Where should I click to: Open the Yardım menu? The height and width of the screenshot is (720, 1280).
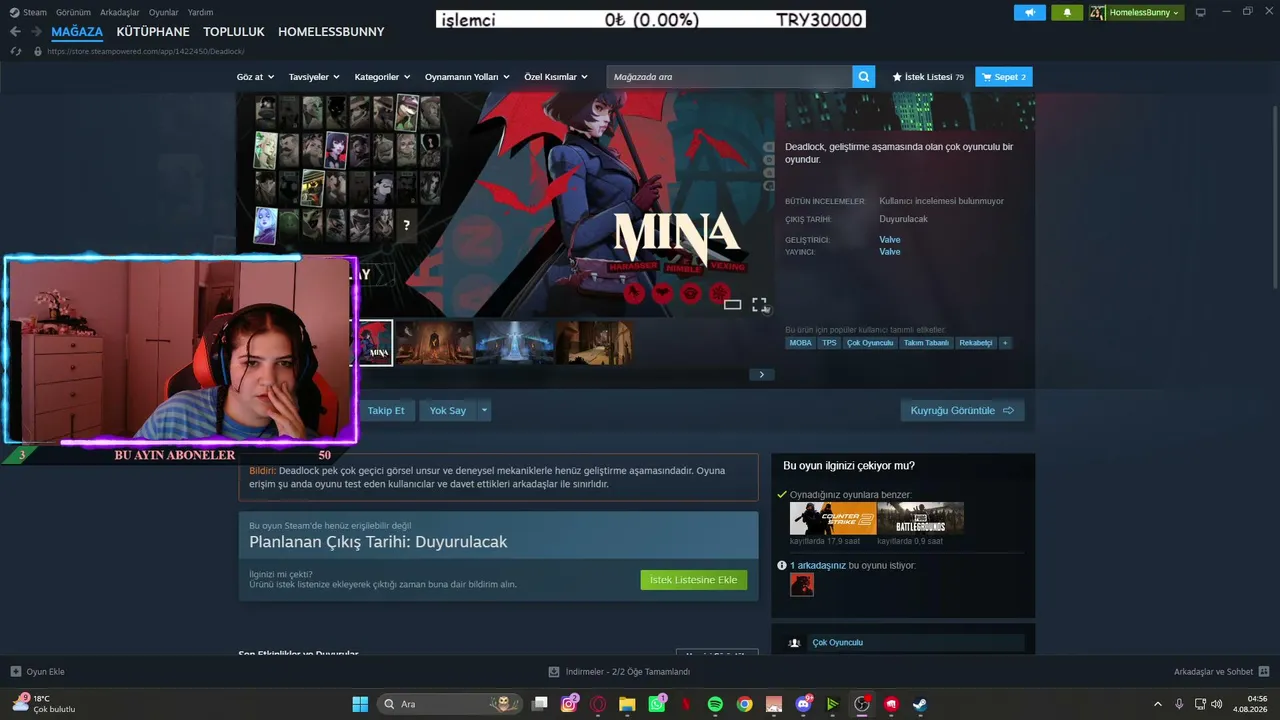click(200, 12)
